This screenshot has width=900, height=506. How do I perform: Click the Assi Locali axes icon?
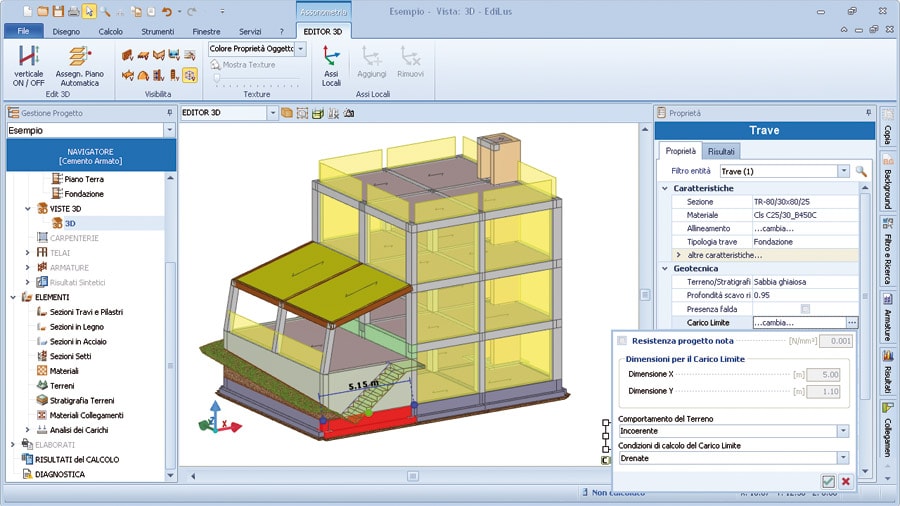pos(331,56)
